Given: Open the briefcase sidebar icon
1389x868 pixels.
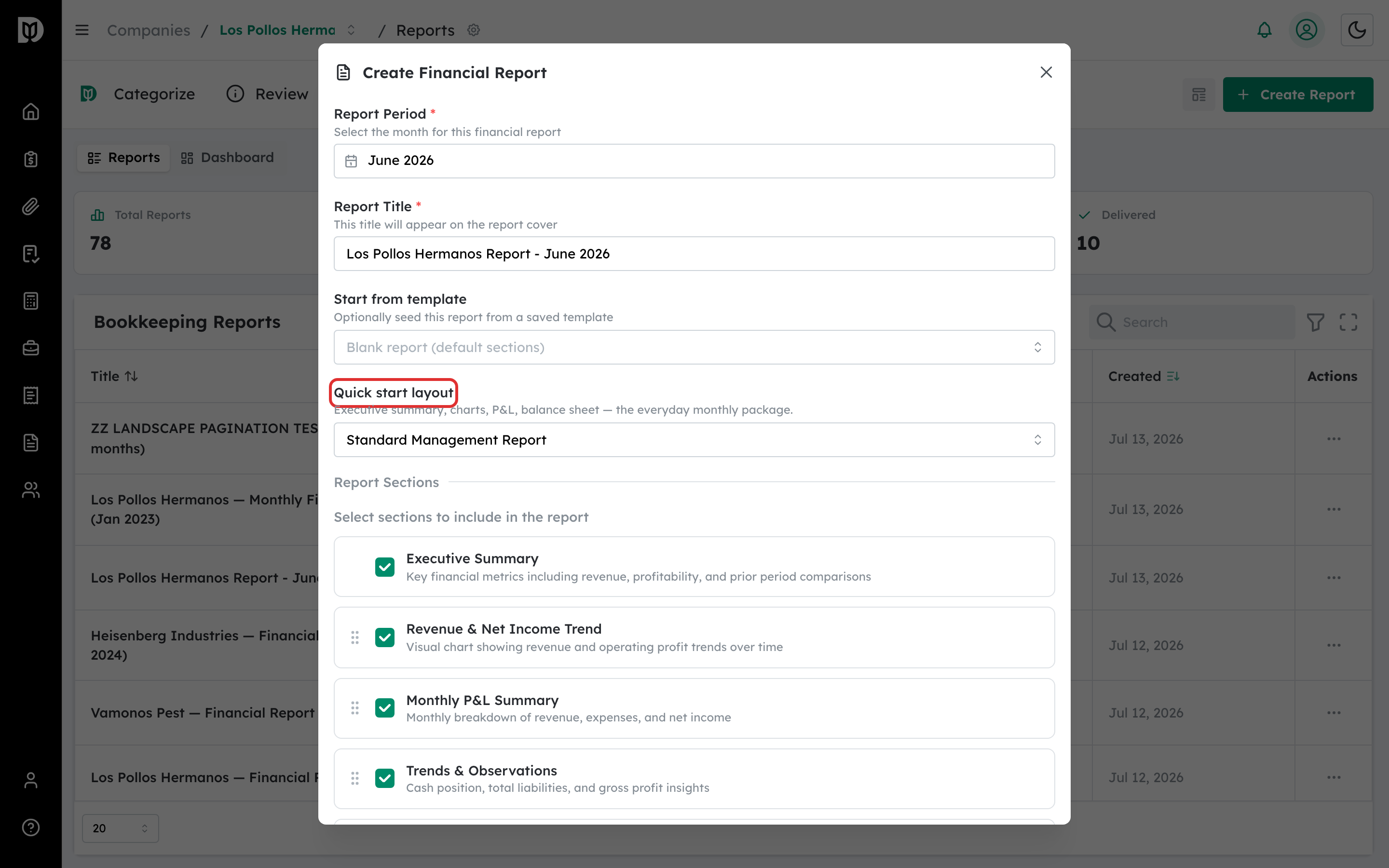Looking at the screenshot, I should 30,348.
